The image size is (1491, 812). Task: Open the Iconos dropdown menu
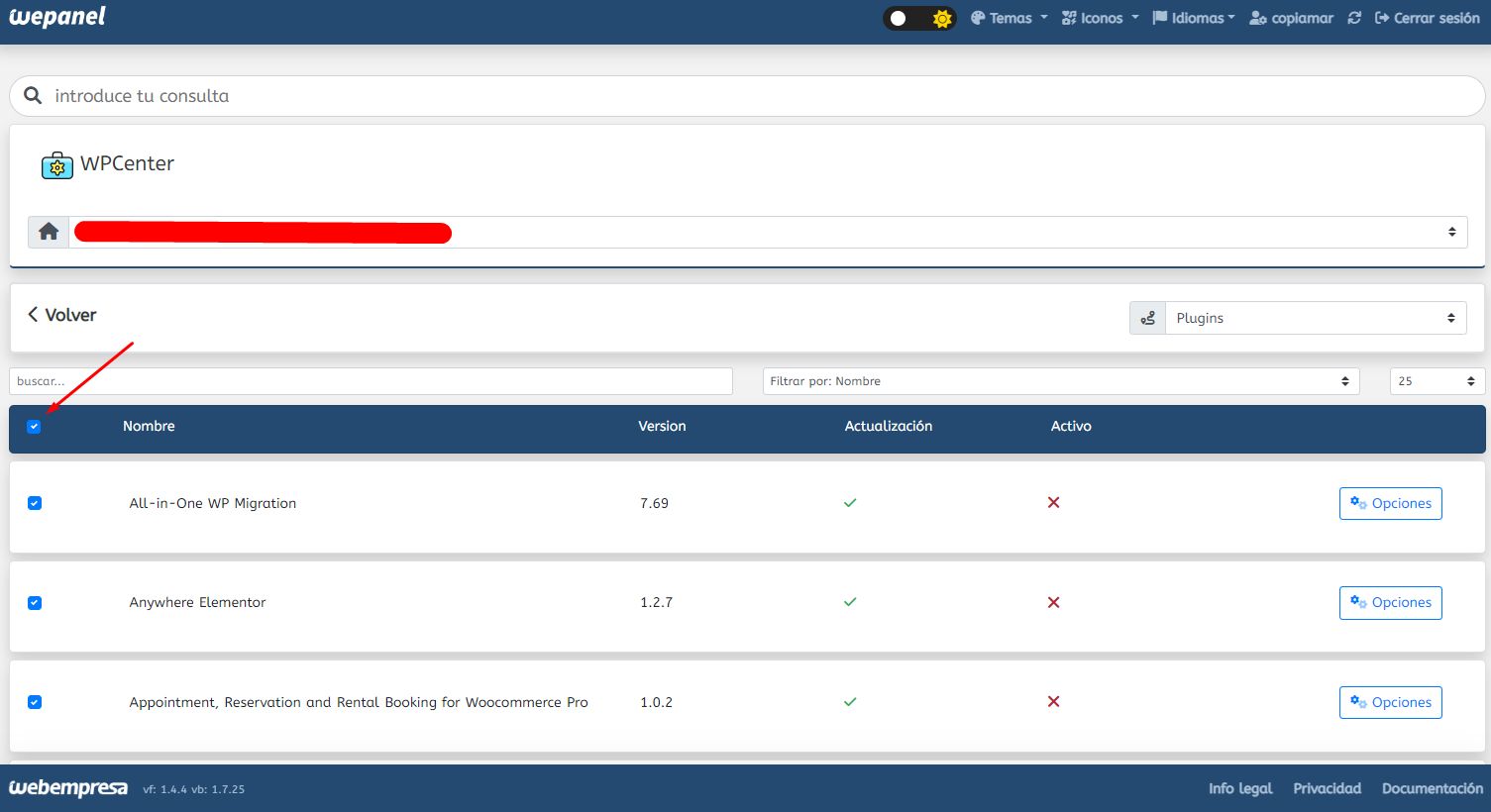tap(1100, 18)
